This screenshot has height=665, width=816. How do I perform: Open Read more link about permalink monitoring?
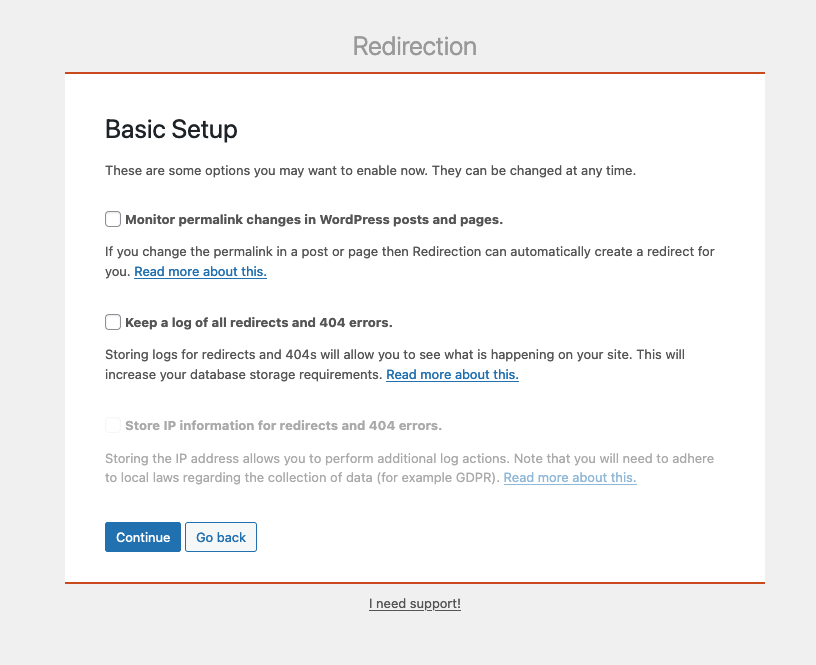click(200, 272)
